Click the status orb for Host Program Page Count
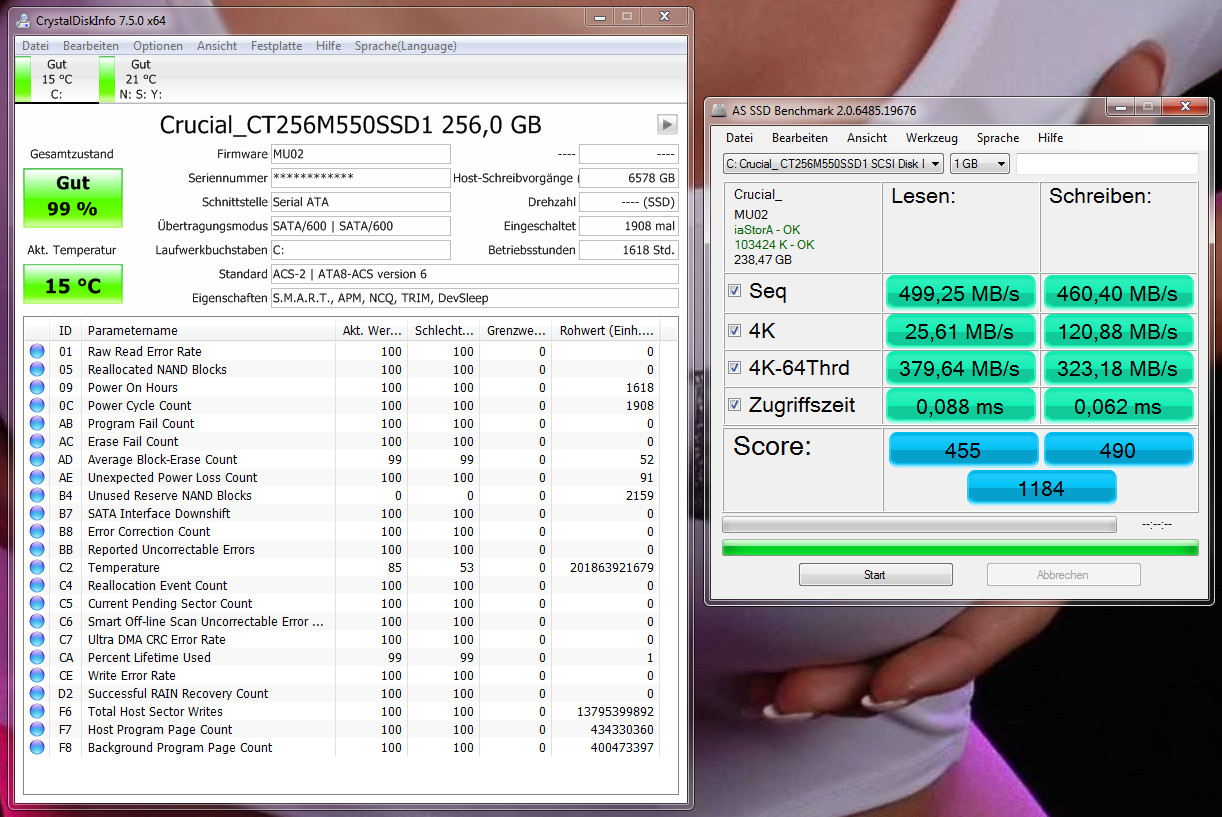The height and width of the screenshot is (817, 1222). pyautogui.click(x=37, y=729)
